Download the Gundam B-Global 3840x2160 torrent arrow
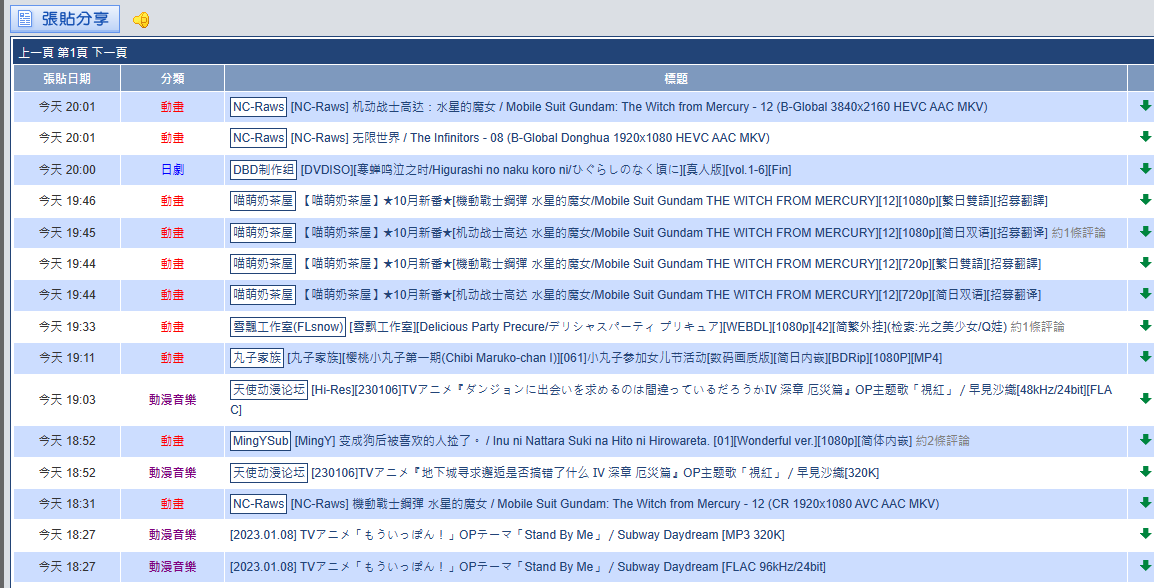This screenshot has width=1154, height=588. click(1145, 106)
